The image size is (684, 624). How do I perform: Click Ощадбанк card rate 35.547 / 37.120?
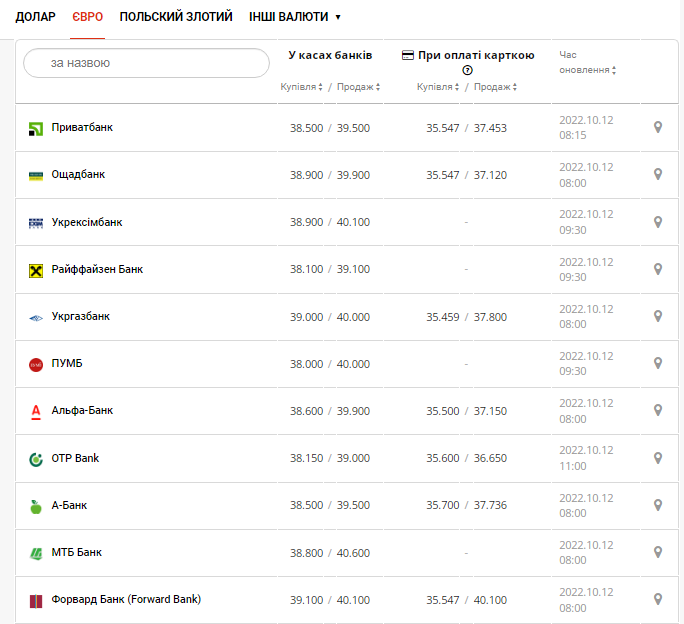click(466, 175)
